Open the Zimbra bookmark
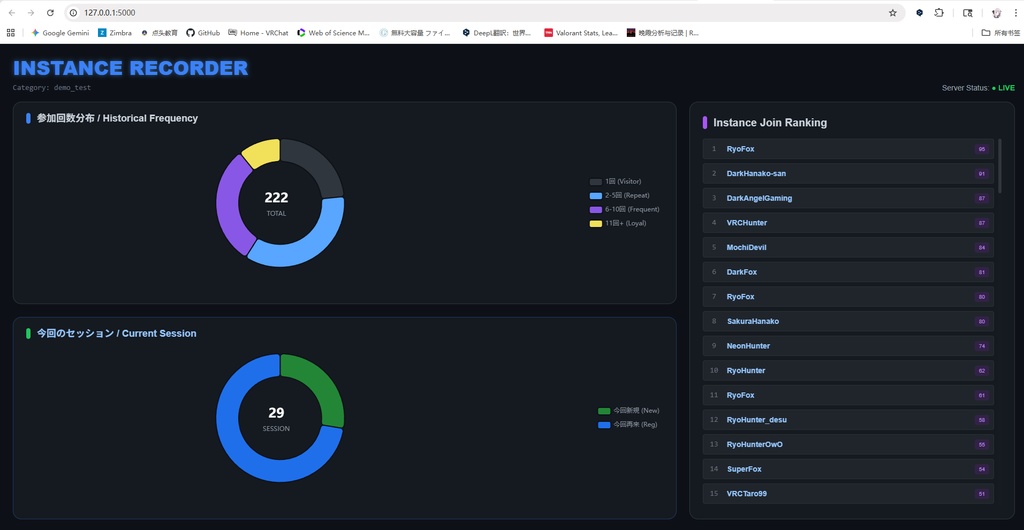The image size is (1024, 530). pyautogui.click(x=115, y=33)
